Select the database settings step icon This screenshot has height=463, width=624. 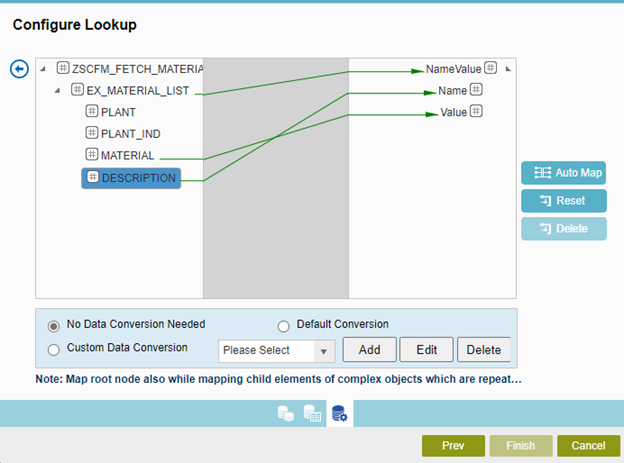pyautogui.click(x=339, y=415)
